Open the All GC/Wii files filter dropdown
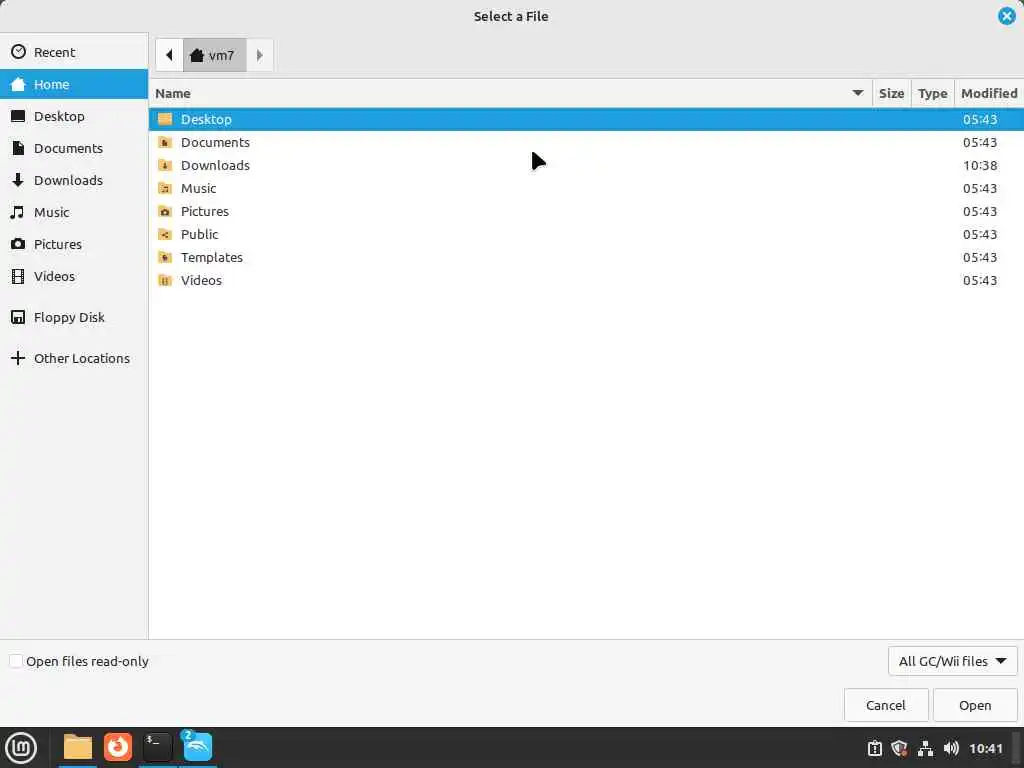 tap(952, 661)
